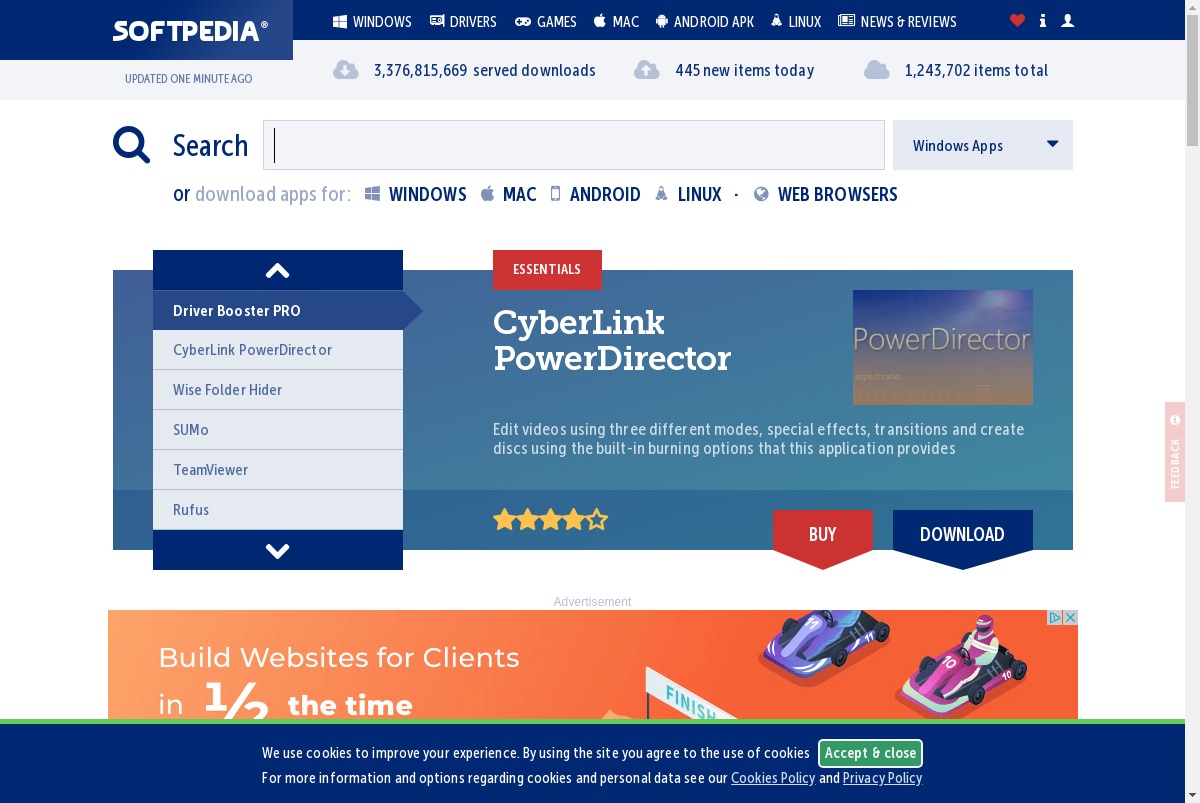Select TeamViewer in featured list
The image size is (1200, 803).
click(x=278, y=470)
